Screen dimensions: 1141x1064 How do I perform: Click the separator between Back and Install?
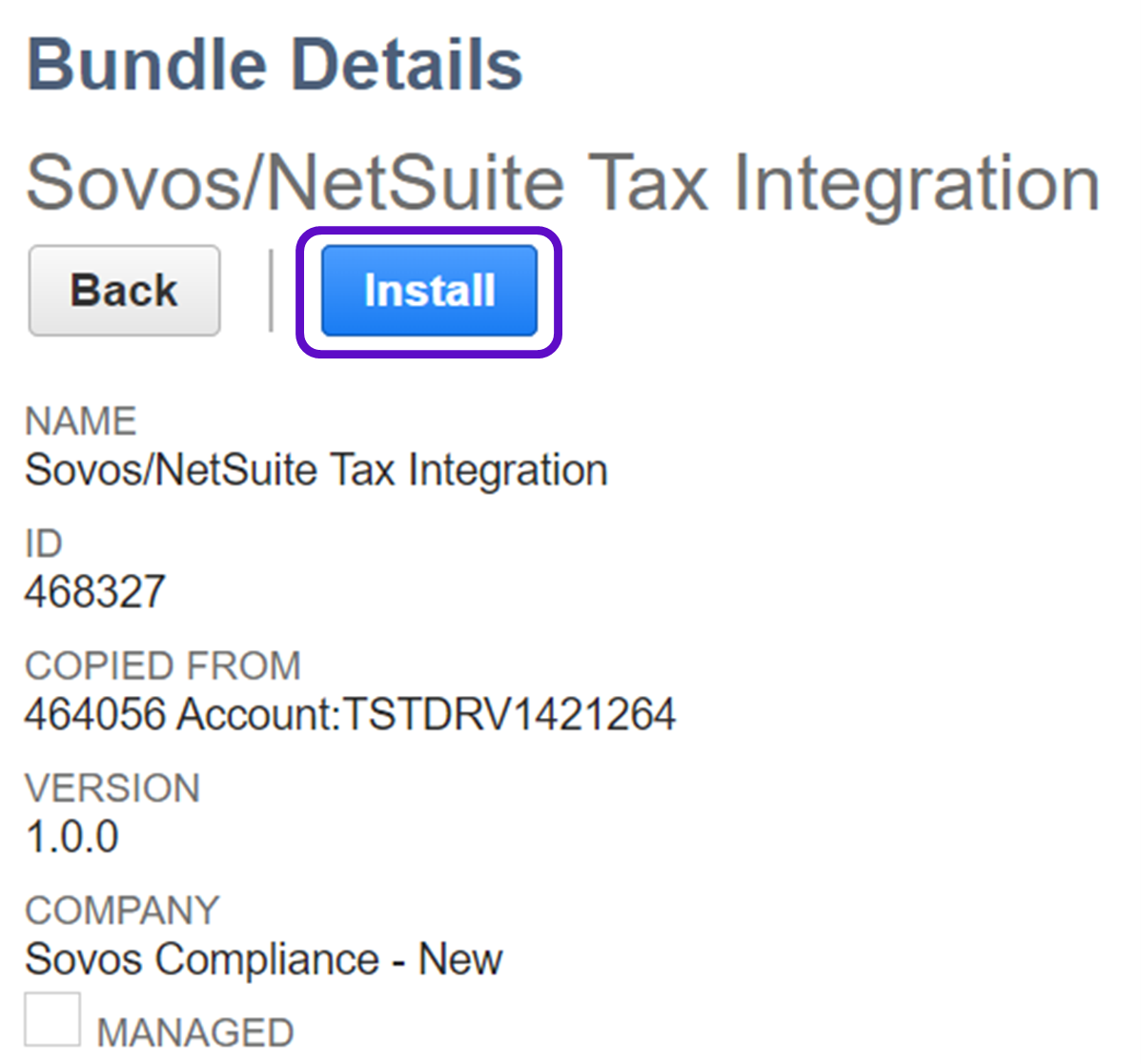point(272,291)
